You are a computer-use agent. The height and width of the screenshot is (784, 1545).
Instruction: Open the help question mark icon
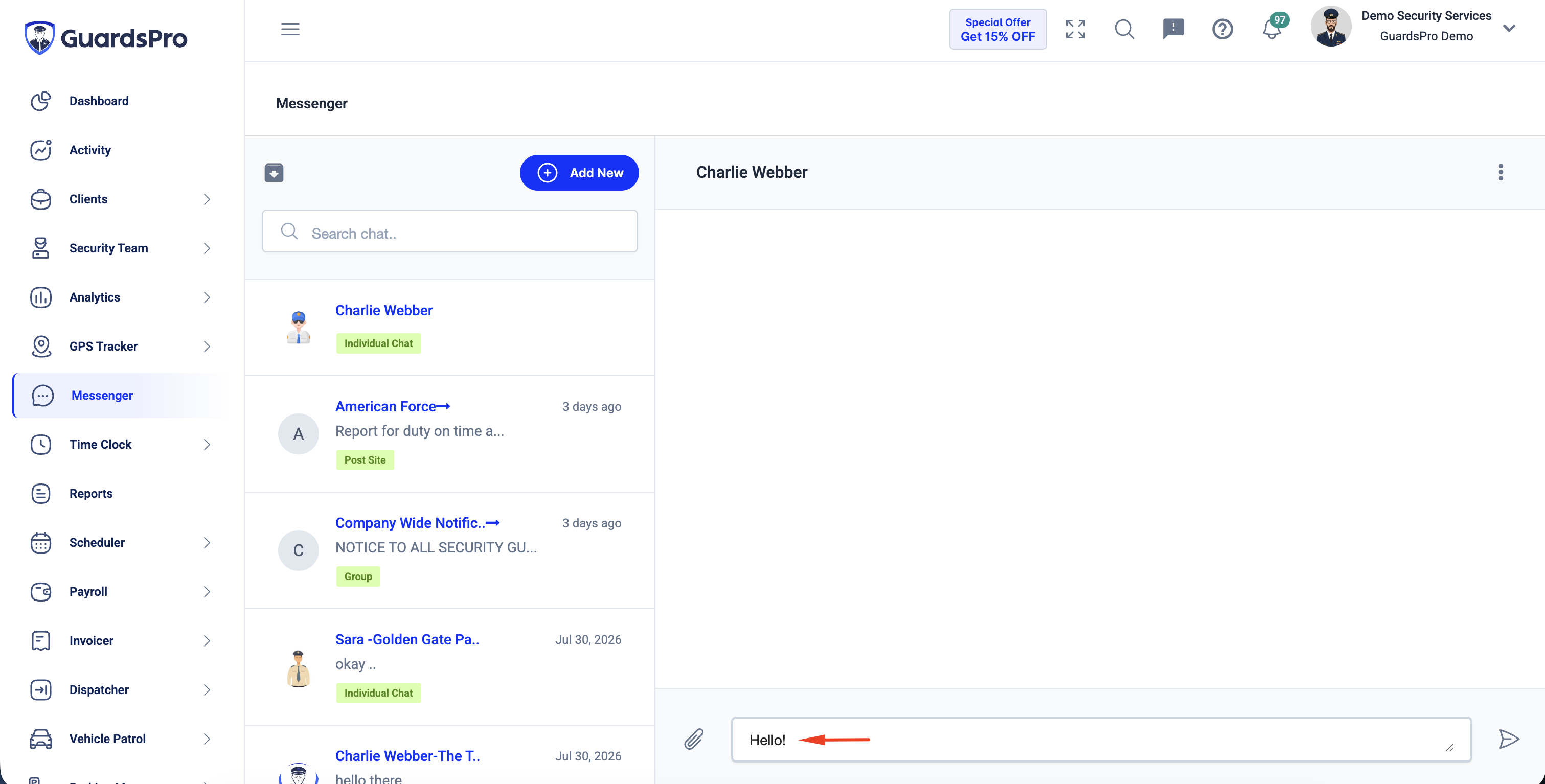1222,29
